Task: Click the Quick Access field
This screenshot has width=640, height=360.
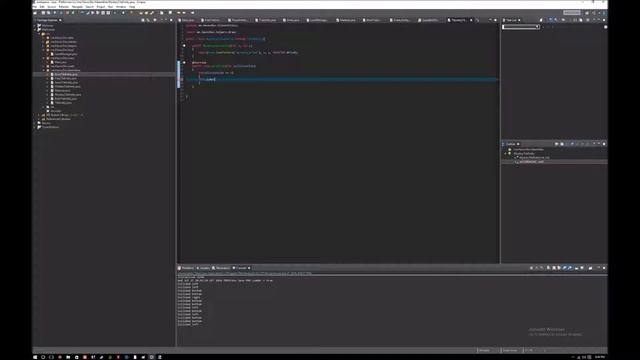Action: 571,13
